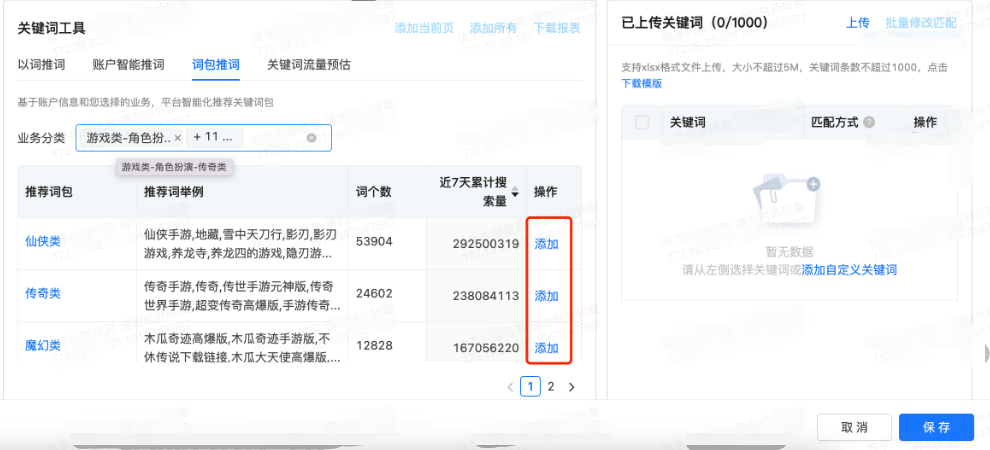The image size is (990, 450).
Task: Add the 仙侠类 keyword pack
Action: [x=546, y=244]
